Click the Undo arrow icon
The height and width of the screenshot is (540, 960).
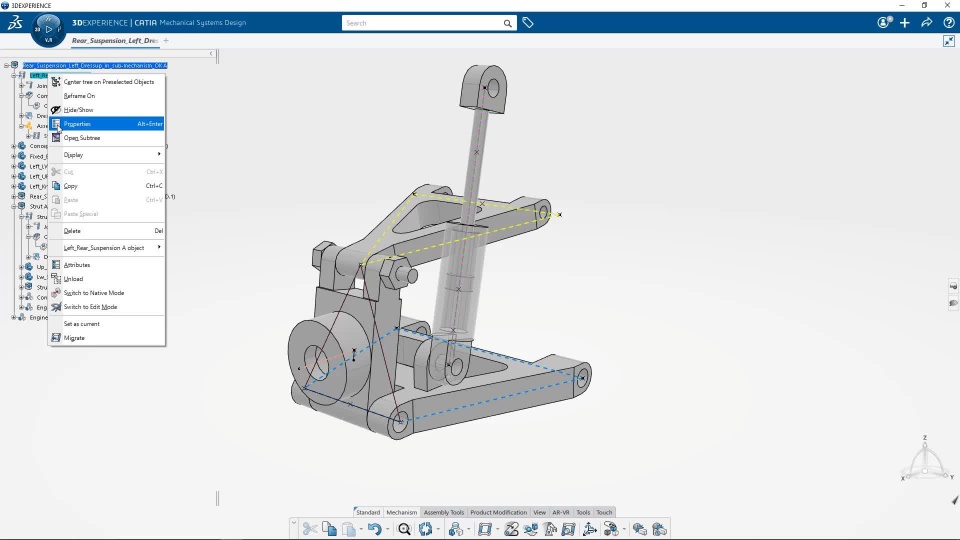[375, 529]
